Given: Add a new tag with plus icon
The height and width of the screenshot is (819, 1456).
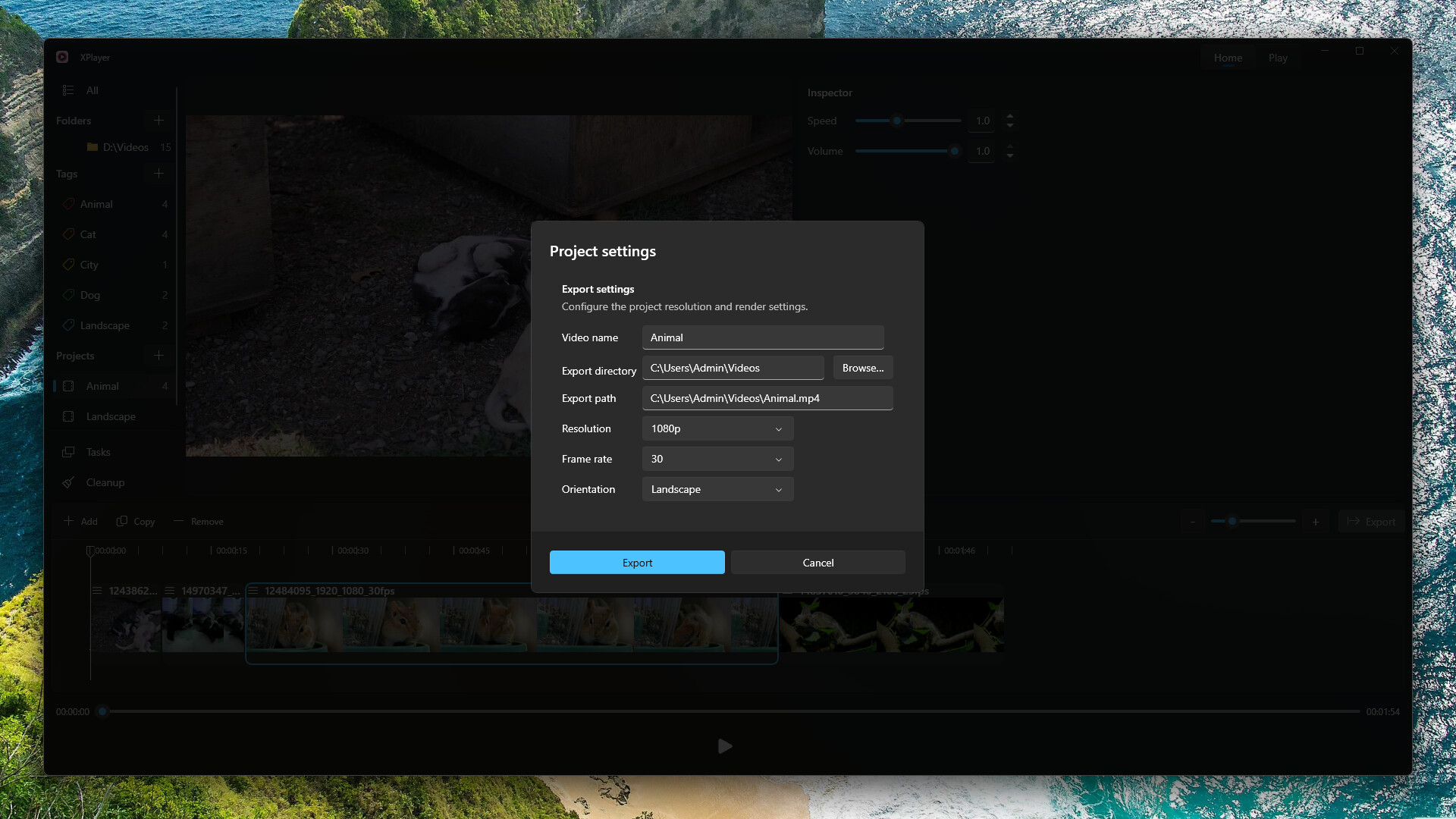Looking at the screenshot, I should point(158,174).
